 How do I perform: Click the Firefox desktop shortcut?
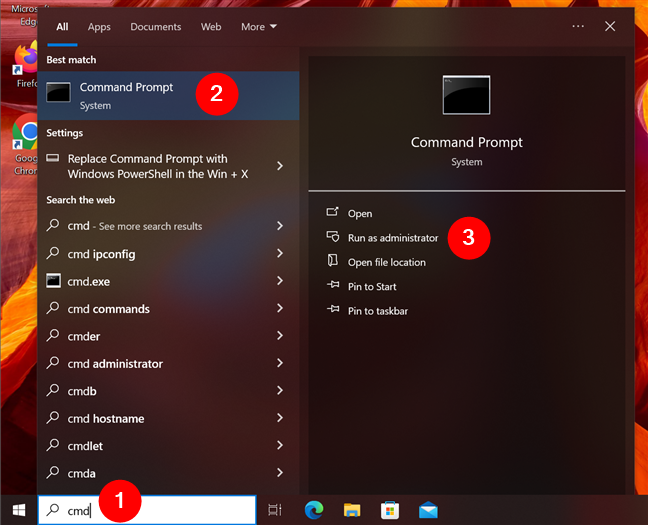point(26,64)
